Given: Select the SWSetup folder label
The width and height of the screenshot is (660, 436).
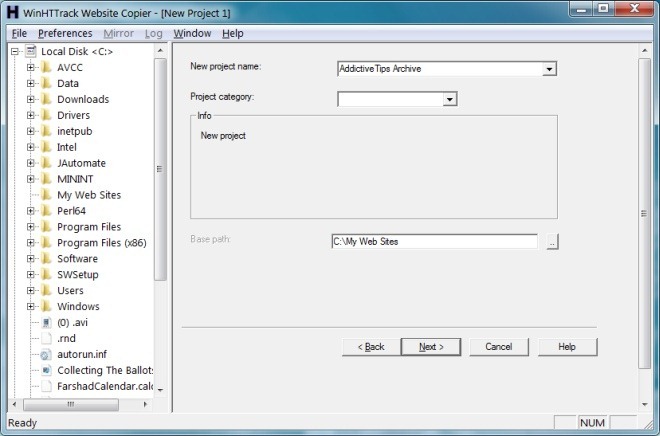Looking at the screenshot, I should (x=78, y=275).
